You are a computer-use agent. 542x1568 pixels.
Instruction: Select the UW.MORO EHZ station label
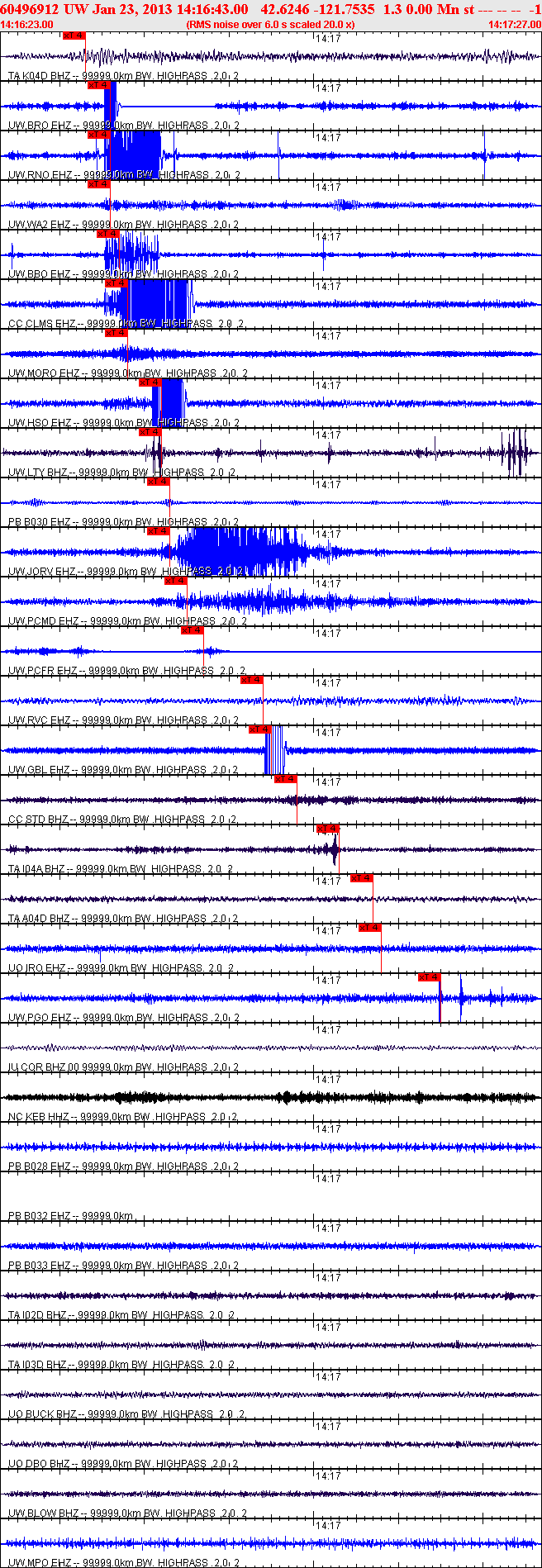[x=43, y=373]
